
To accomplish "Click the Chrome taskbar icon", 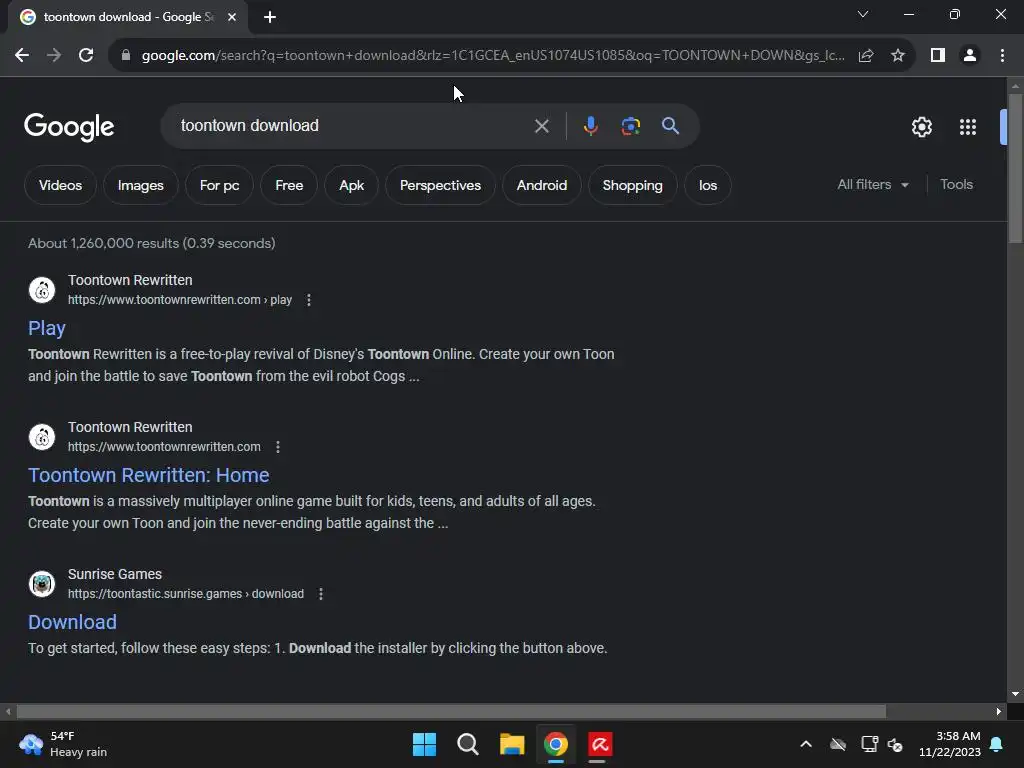I will (556, 744).
